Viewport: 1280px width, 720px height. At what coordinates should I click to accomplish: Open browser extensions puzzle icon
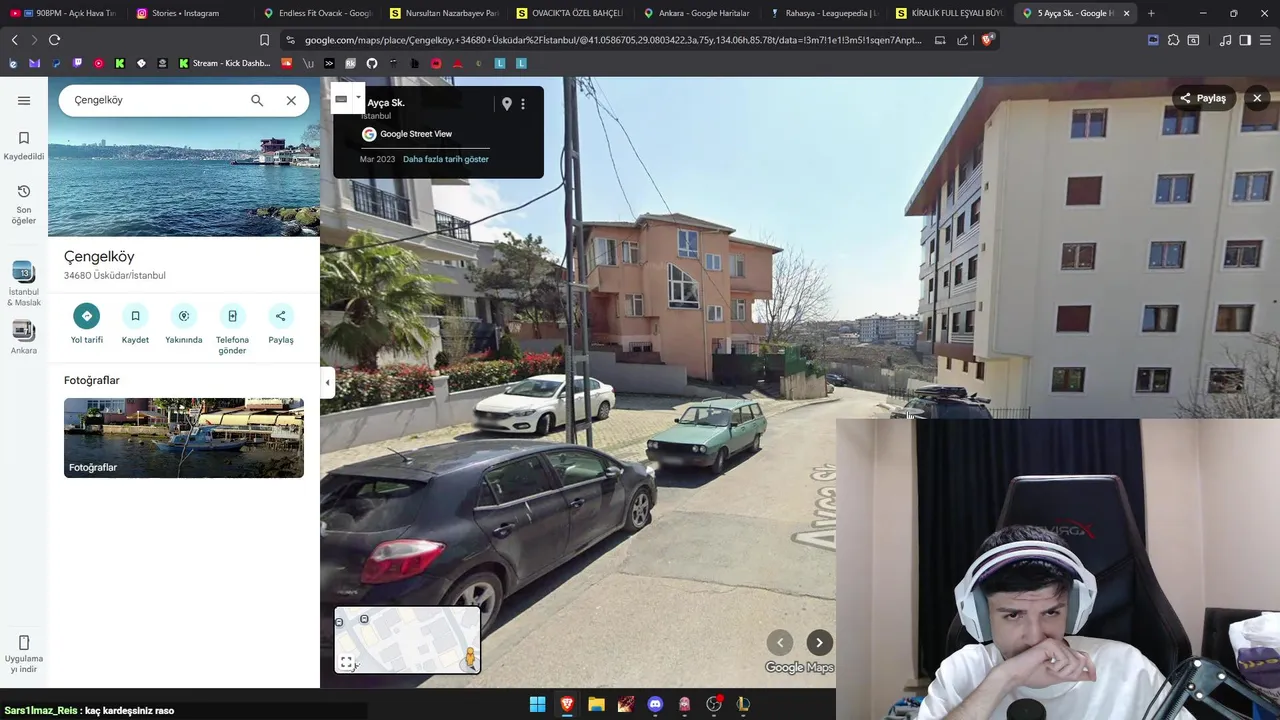(x=1173, y=40)
